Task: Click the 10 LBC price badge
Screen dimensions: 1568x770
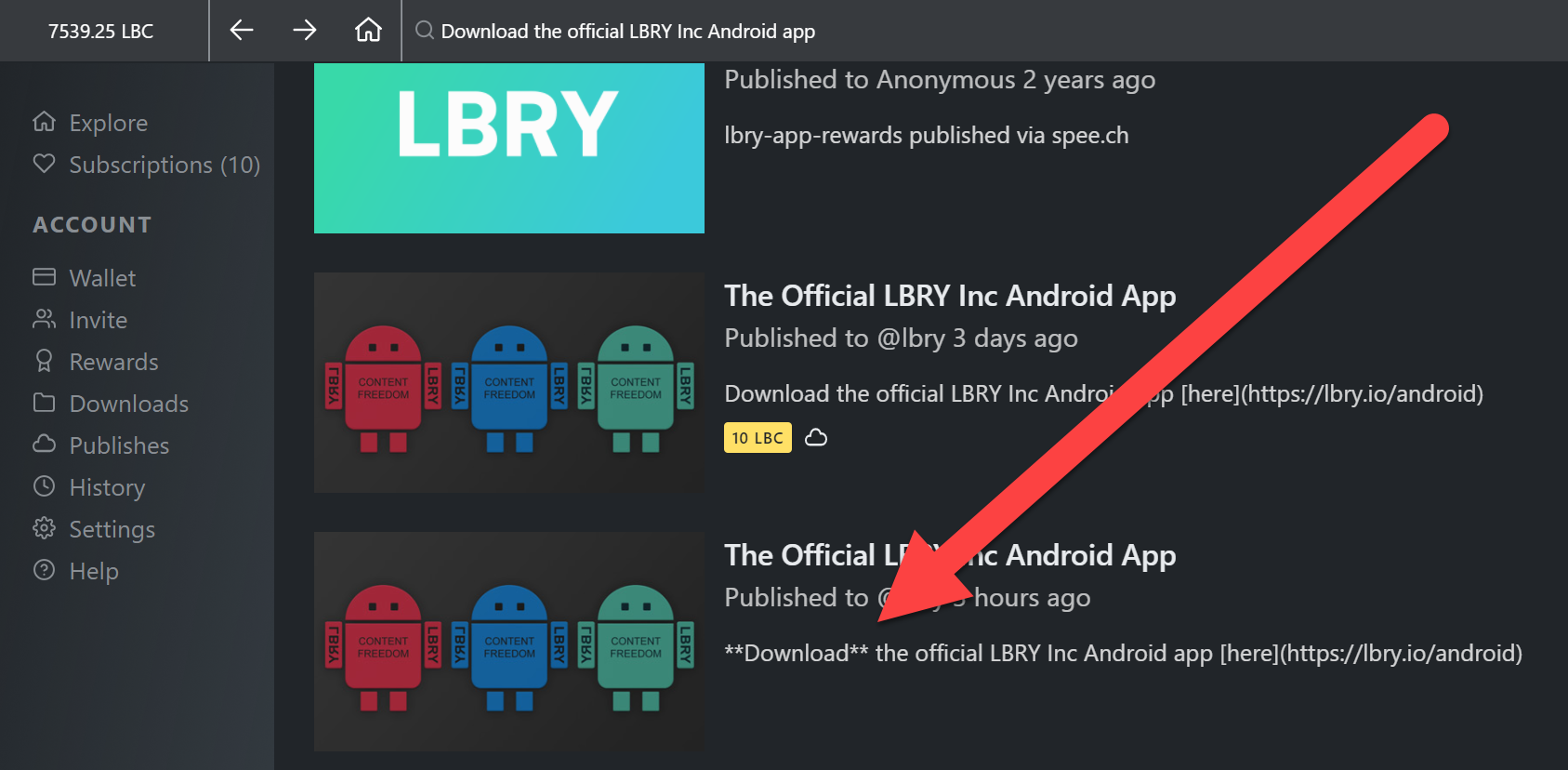Action: pos(758,437)
